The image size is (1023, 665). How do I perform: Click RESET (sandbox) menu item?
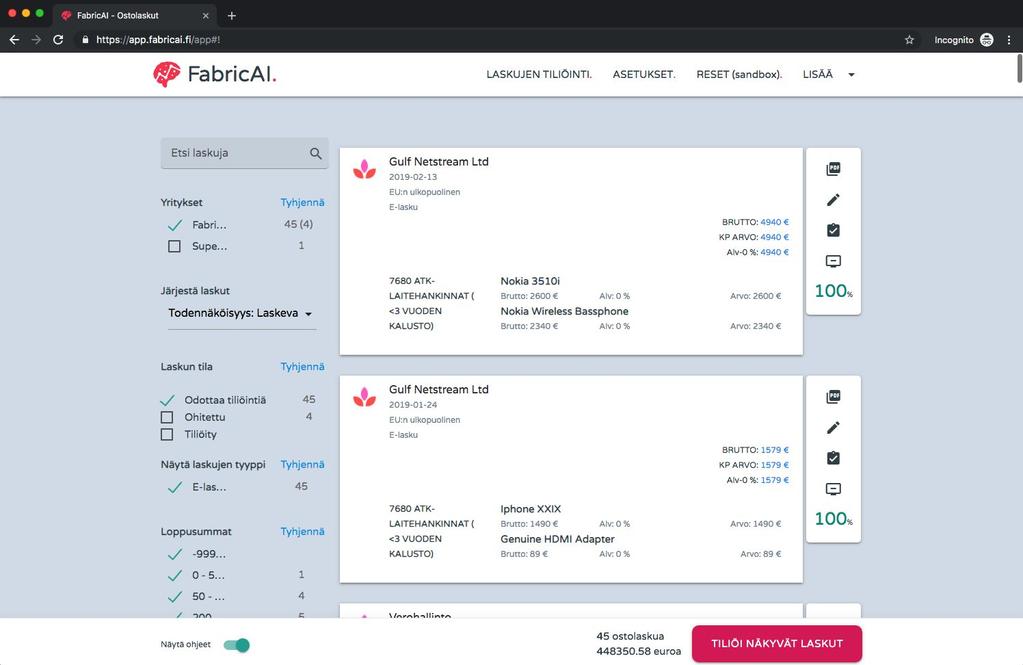click(739, 74)
